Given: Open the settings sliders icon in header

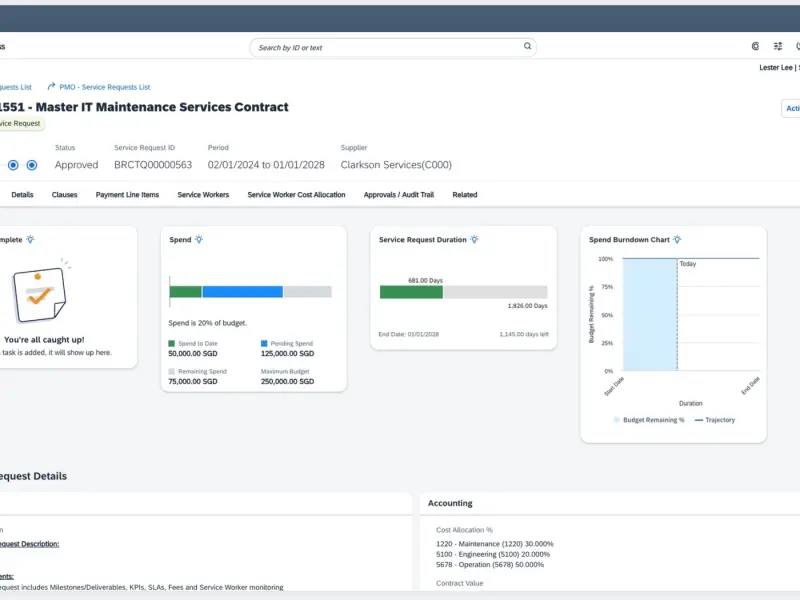Looking at the screenshot, I should pyautogui.click(x=778, y=46).
